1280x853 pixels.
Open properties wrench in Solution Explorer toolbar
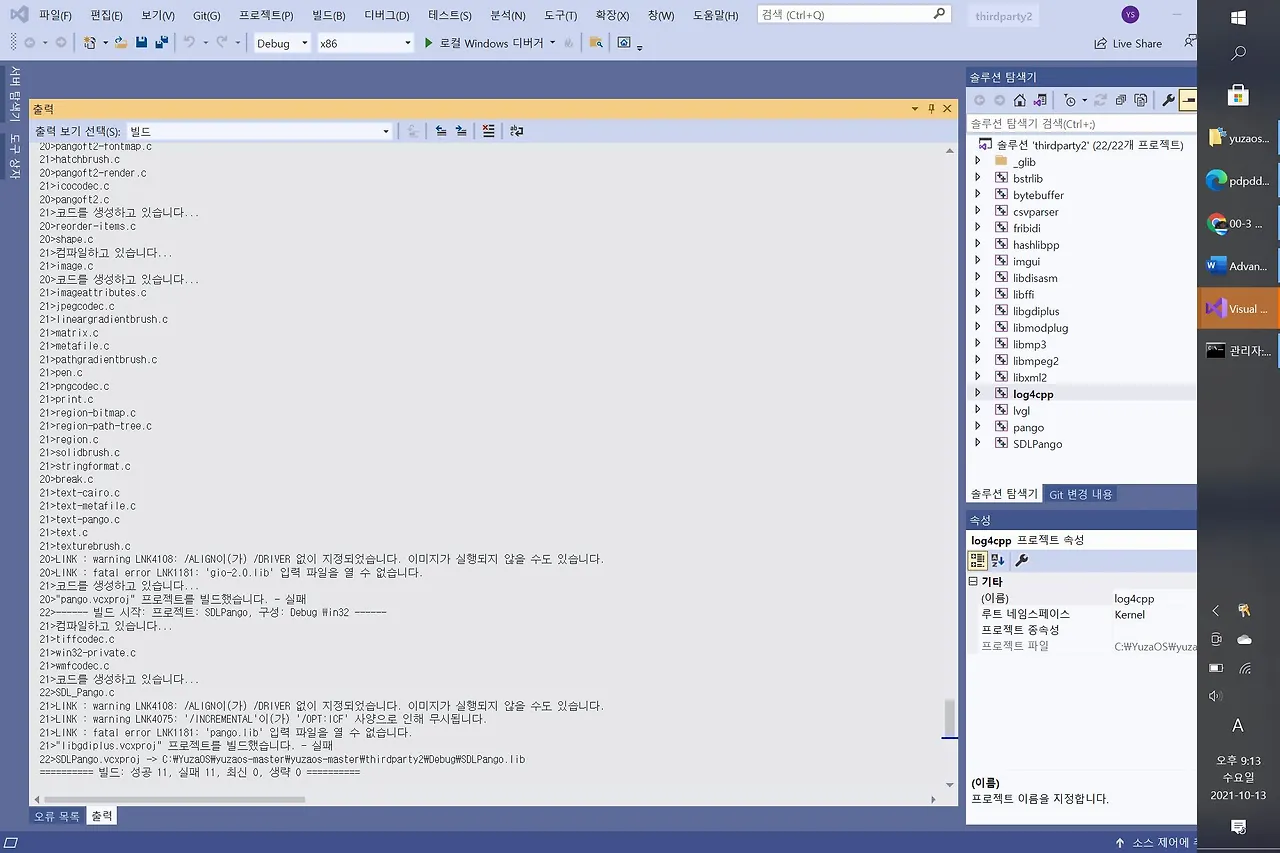pyautogui.click(x=1168, y=100)
